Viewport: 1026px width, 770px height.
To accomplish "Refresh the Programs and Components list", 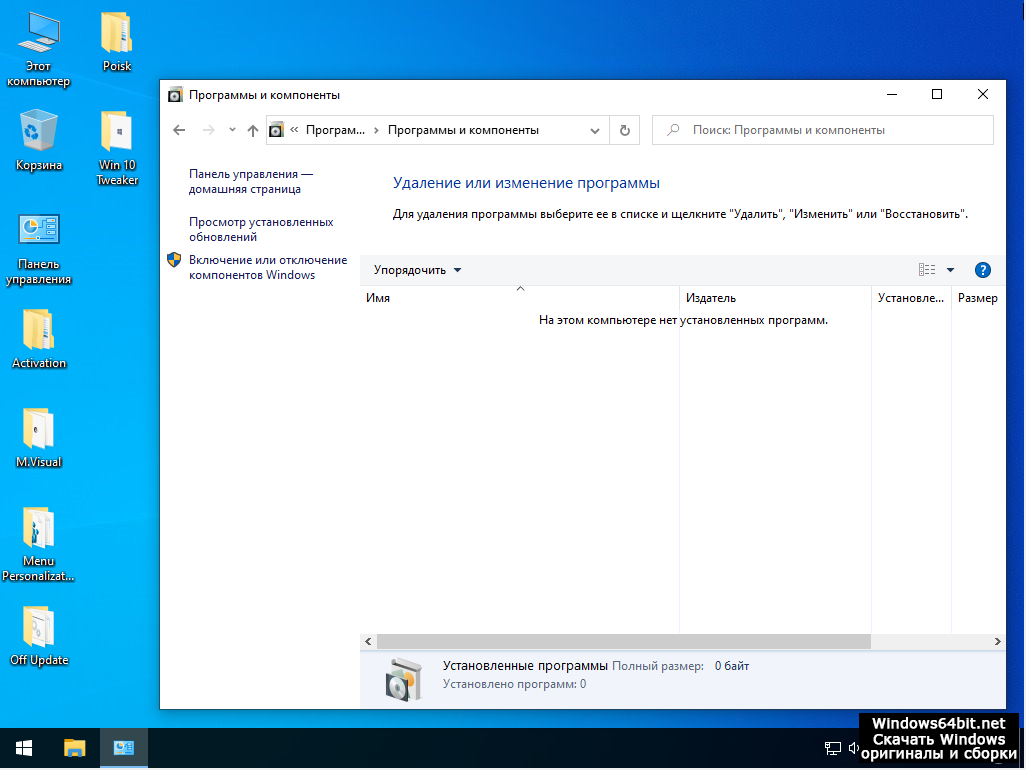I will point(625,130).
